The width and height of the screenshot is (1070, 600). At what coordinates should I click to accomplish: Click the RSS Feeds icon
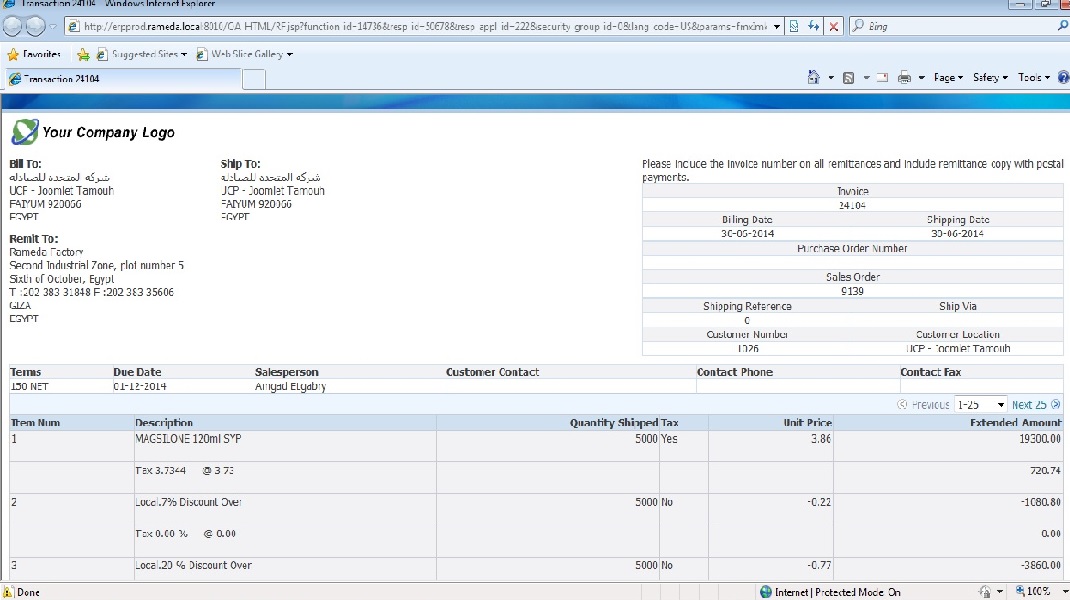tap(848, 78)
